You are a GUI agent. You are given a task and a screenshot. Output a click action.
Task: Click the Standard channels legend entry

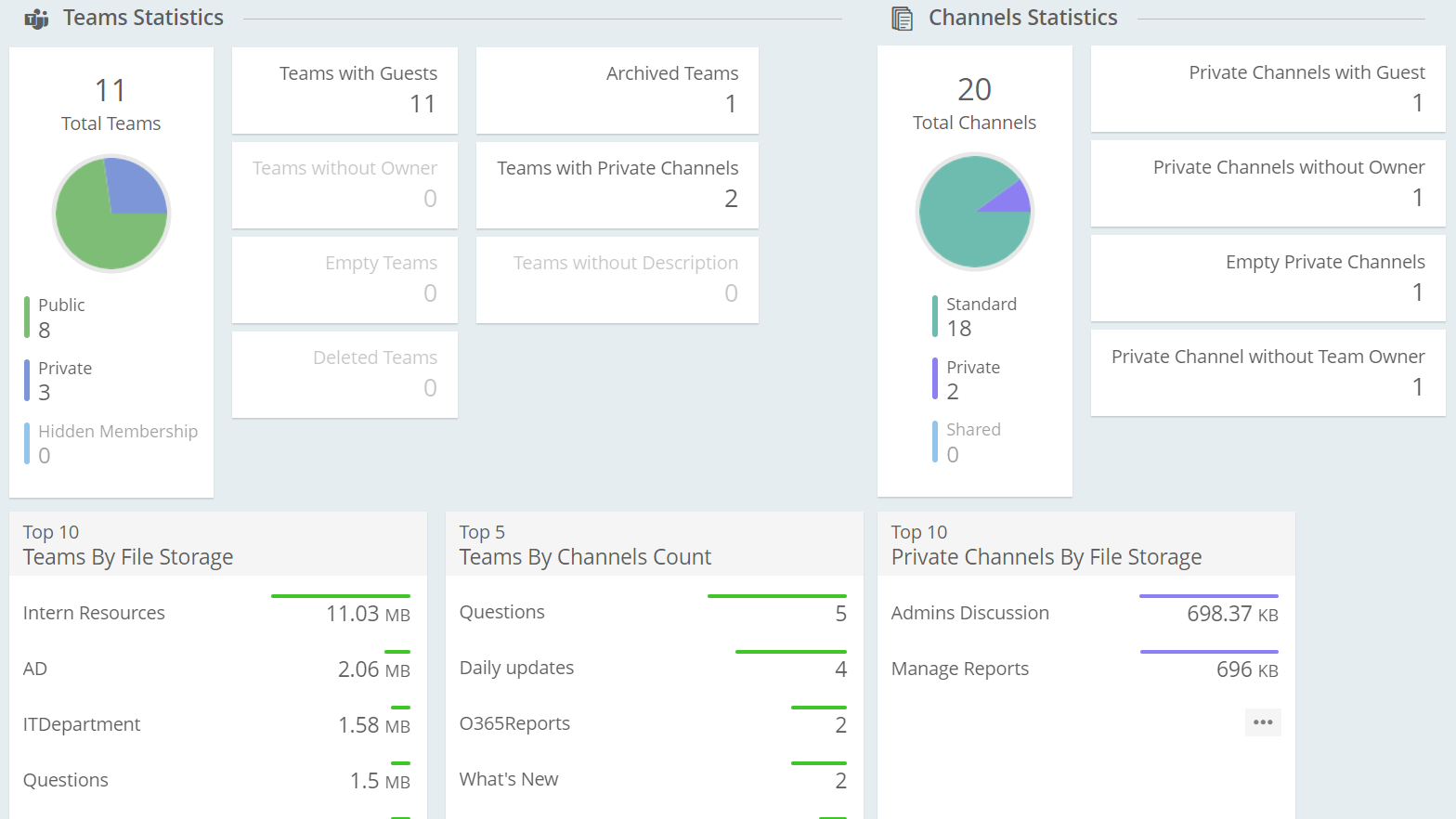pos(981,316)
